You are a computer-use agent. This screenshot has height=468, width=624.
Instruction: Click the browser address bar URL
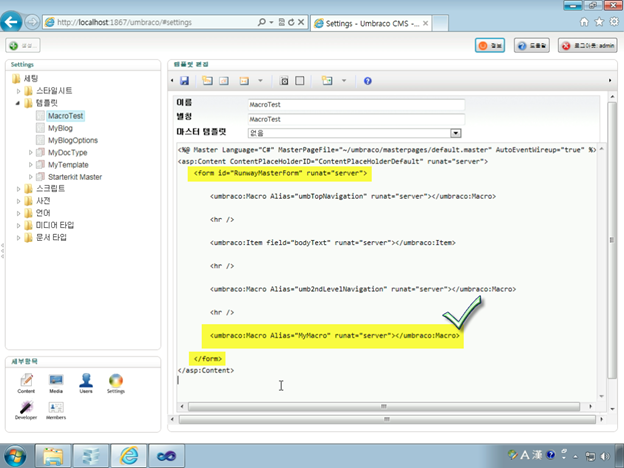click(x=124, y=22)
